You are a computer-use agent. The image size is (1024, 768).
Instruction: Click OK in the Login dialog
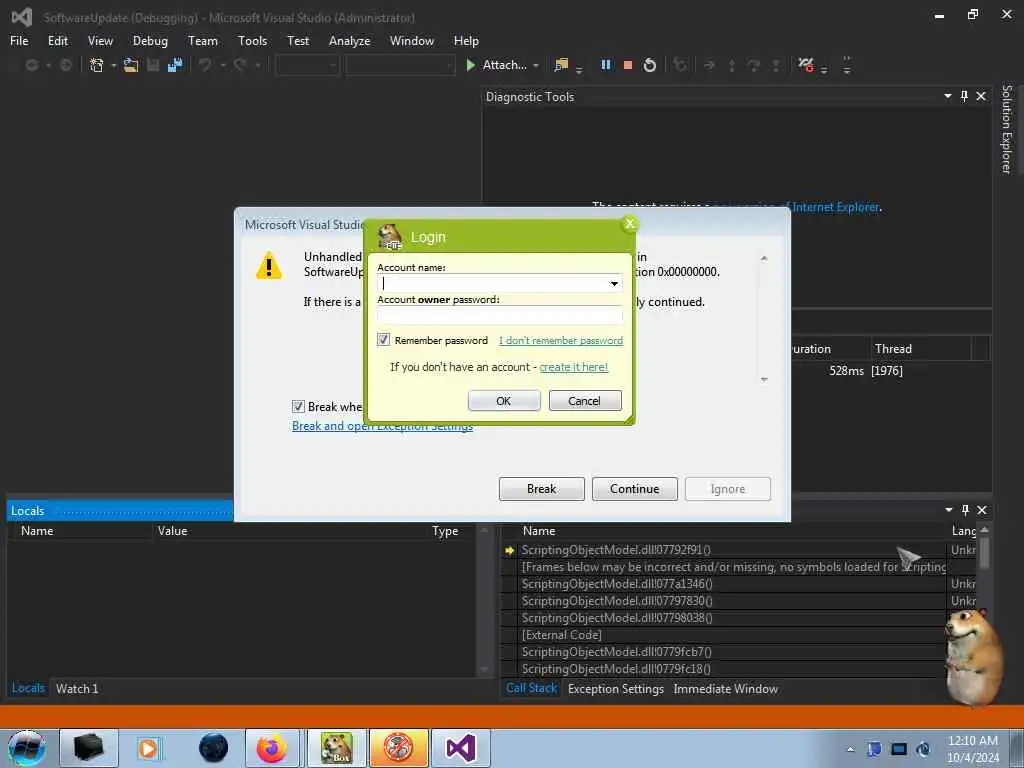pos(504,400)
